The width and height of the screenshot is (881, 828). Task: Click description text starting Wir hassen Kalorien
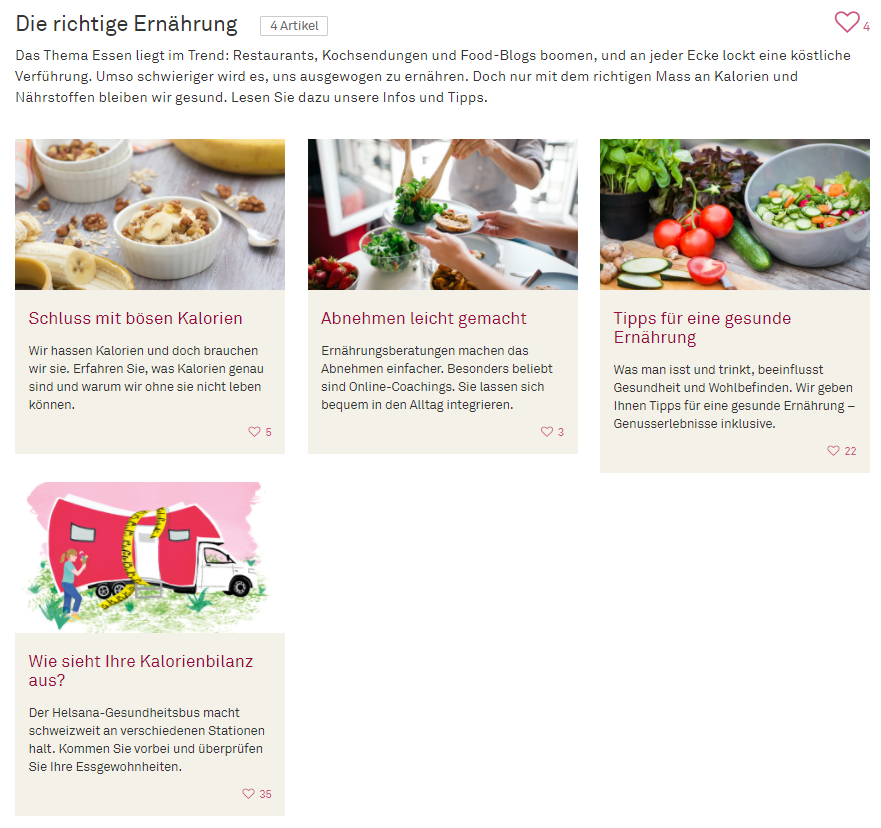tap(146, 377)
